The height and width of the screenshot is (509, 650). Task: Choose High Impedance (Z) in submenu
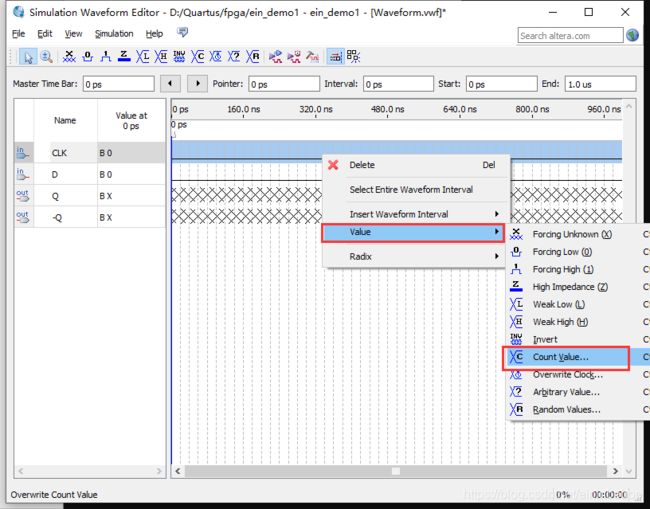(577, 287)
